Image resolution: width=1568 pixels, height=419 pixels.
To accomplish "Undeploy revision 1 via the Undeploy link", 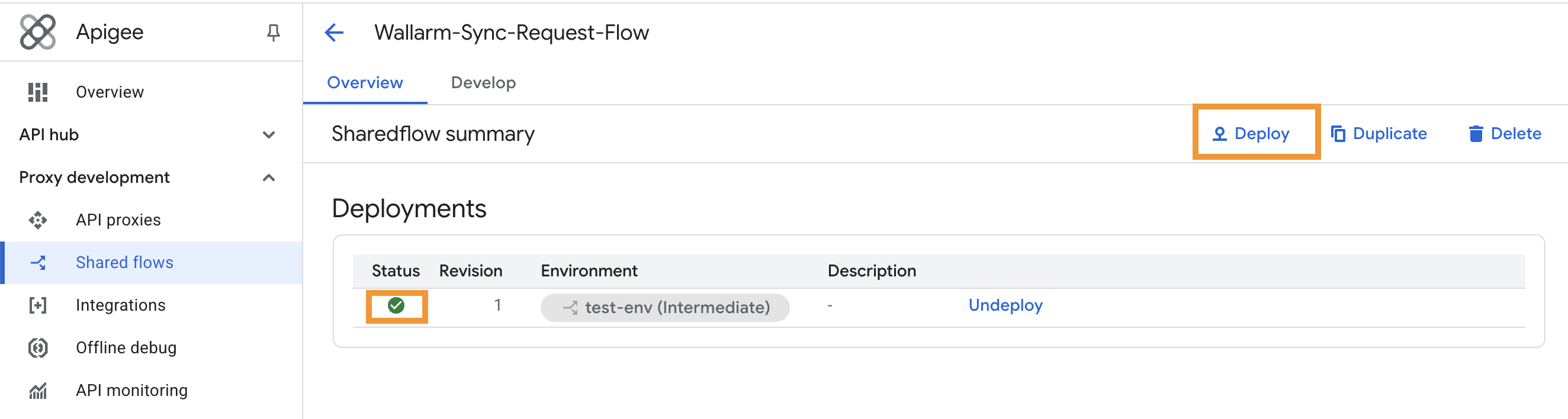I will pyautogui.click(x=1005, y=305).
